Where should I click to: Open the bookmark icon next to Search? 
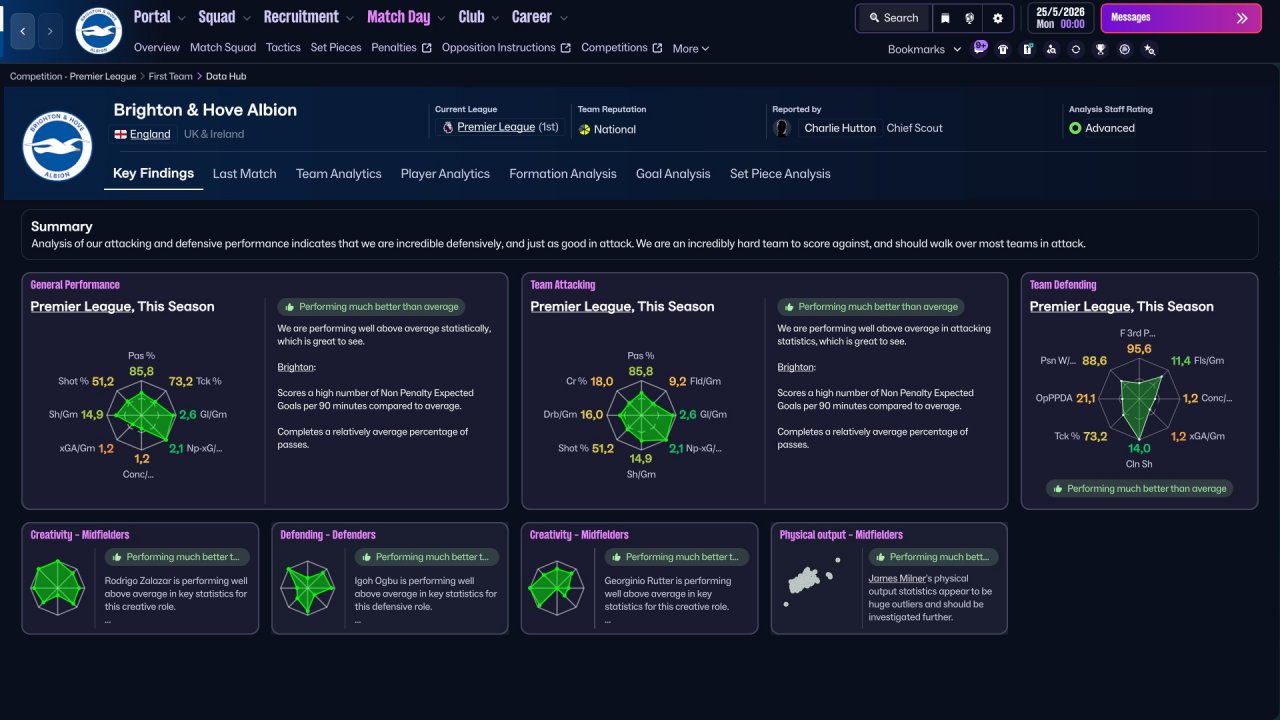(x=945, y=18)
